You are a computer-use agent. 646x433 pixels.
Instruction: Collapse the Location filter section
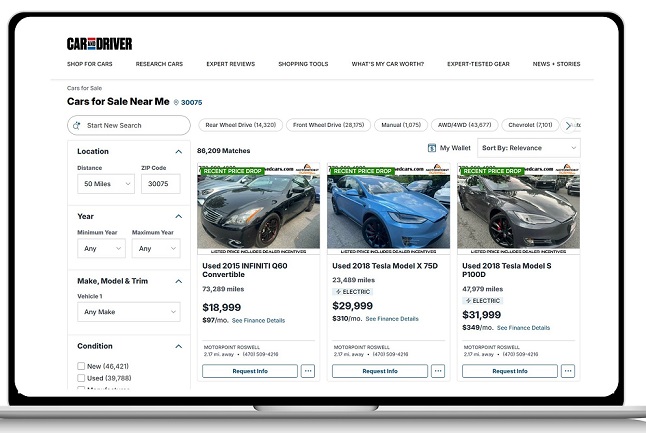tap(179, 152)
